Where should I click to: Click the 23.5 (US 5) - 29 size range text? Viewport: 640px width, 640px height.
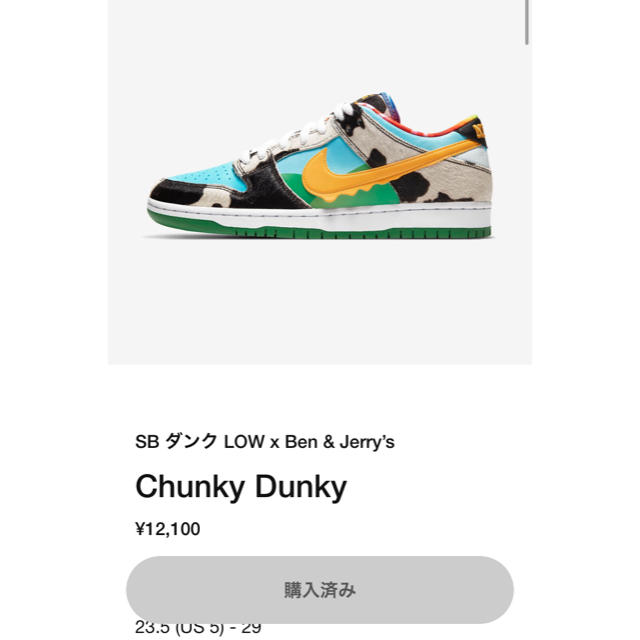click(198, 628)
